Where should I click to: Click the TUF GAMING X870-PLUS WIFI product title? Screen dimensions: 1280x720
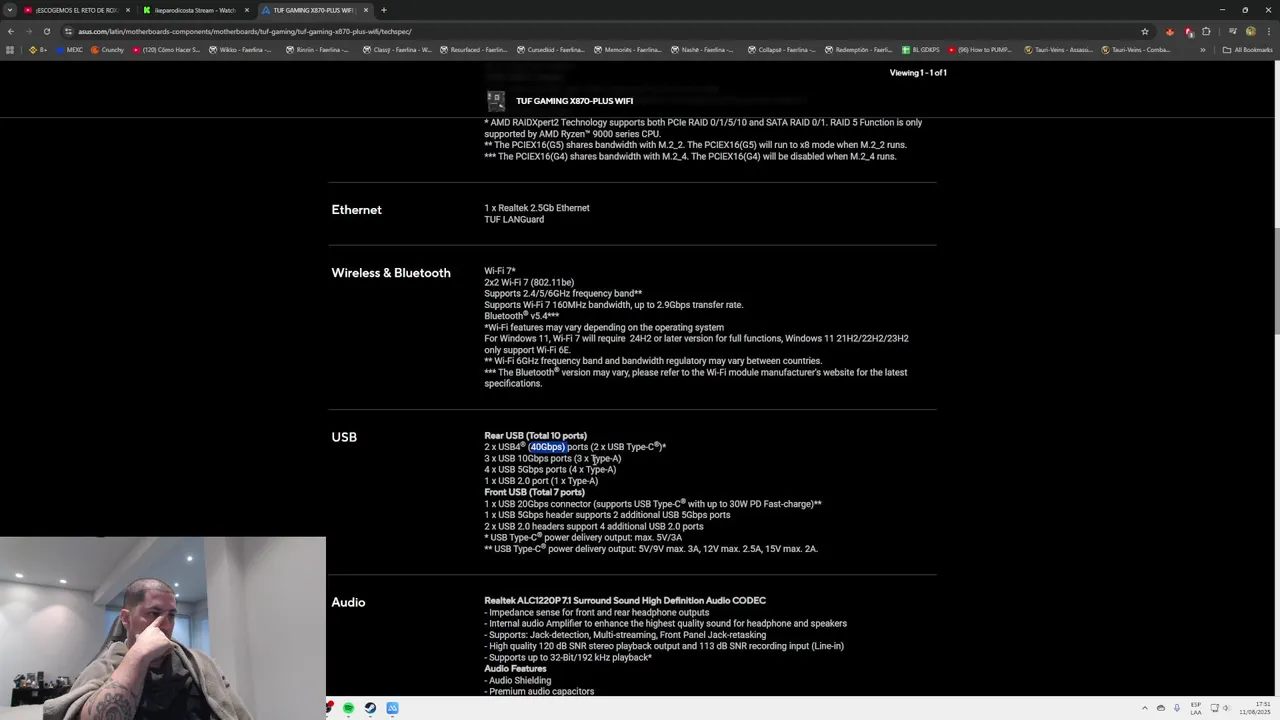[x=574, y=101]
